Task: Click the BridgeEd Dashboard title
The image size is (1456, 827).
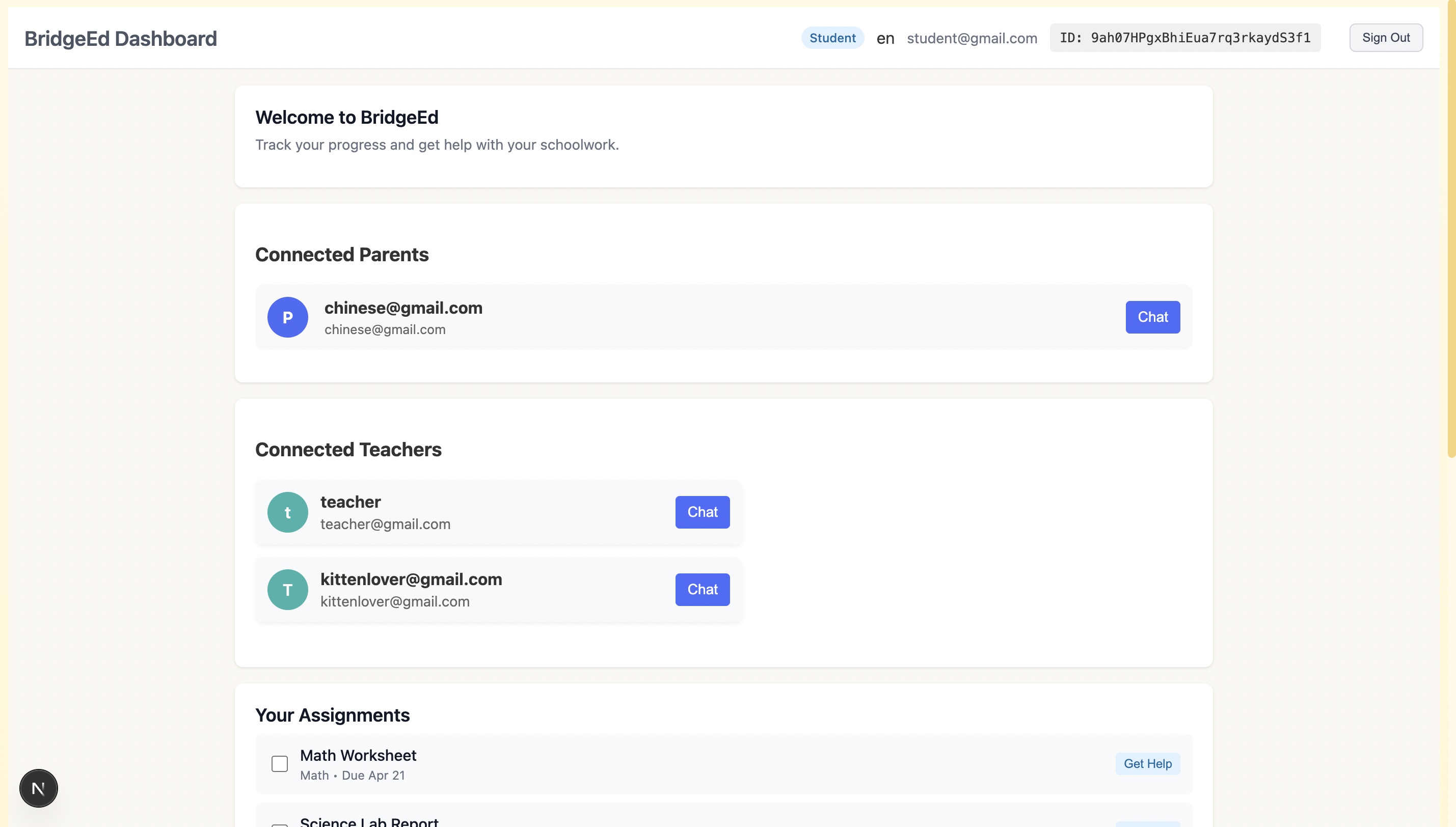Action: pos(120,39)
